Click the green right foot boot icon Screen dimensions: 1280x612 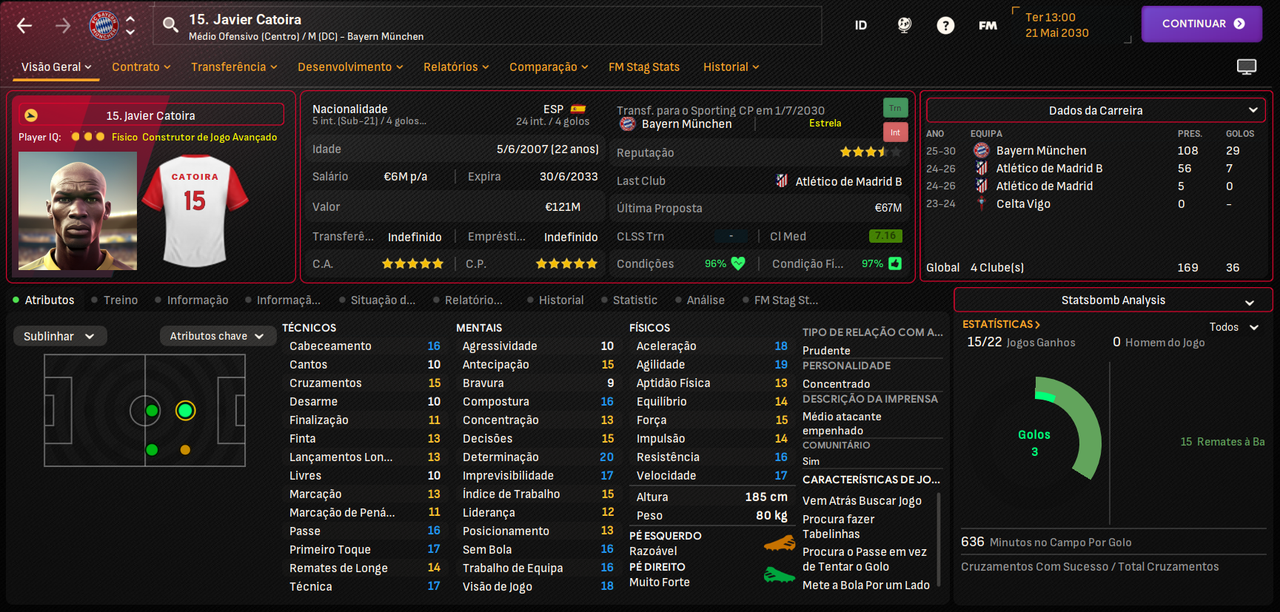(x=779, y=575)
